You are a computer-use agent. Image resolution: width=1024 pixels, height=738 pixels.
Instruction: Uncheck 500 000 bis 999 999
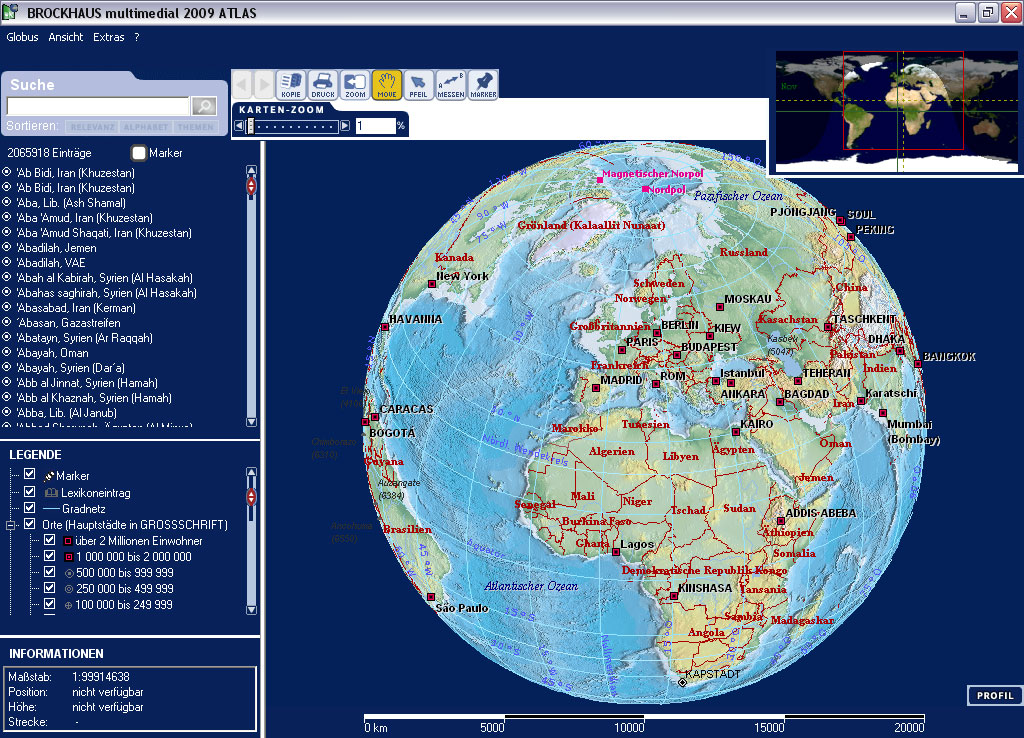click(50, 571)
